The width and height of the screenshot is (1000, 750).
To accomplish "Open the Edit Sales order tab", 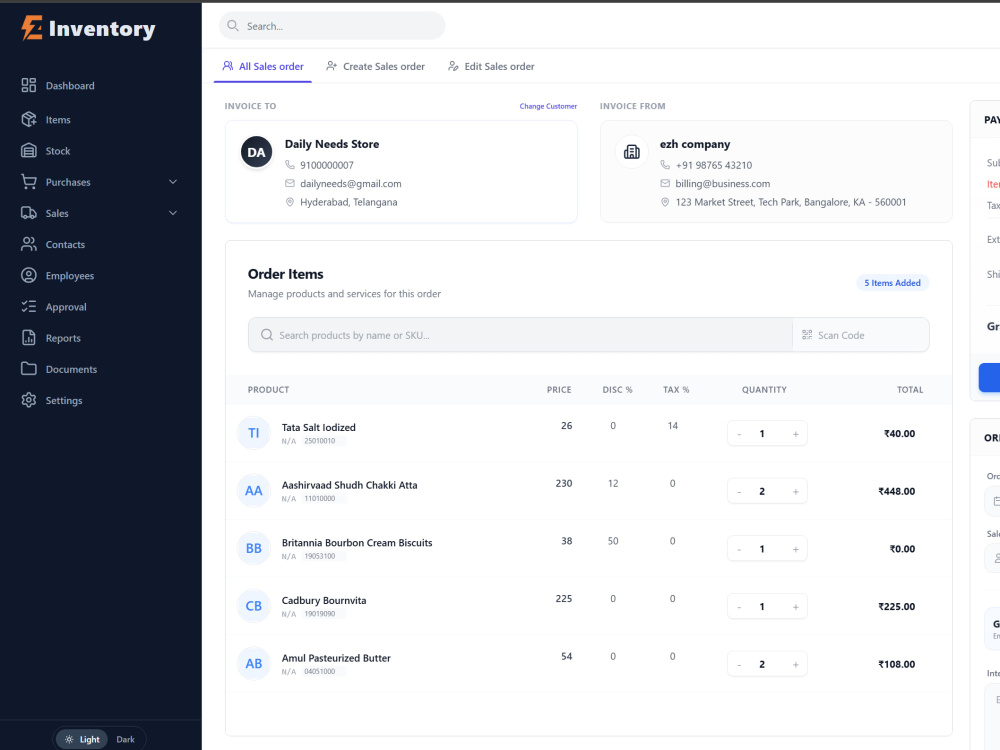I will [491, 66].
